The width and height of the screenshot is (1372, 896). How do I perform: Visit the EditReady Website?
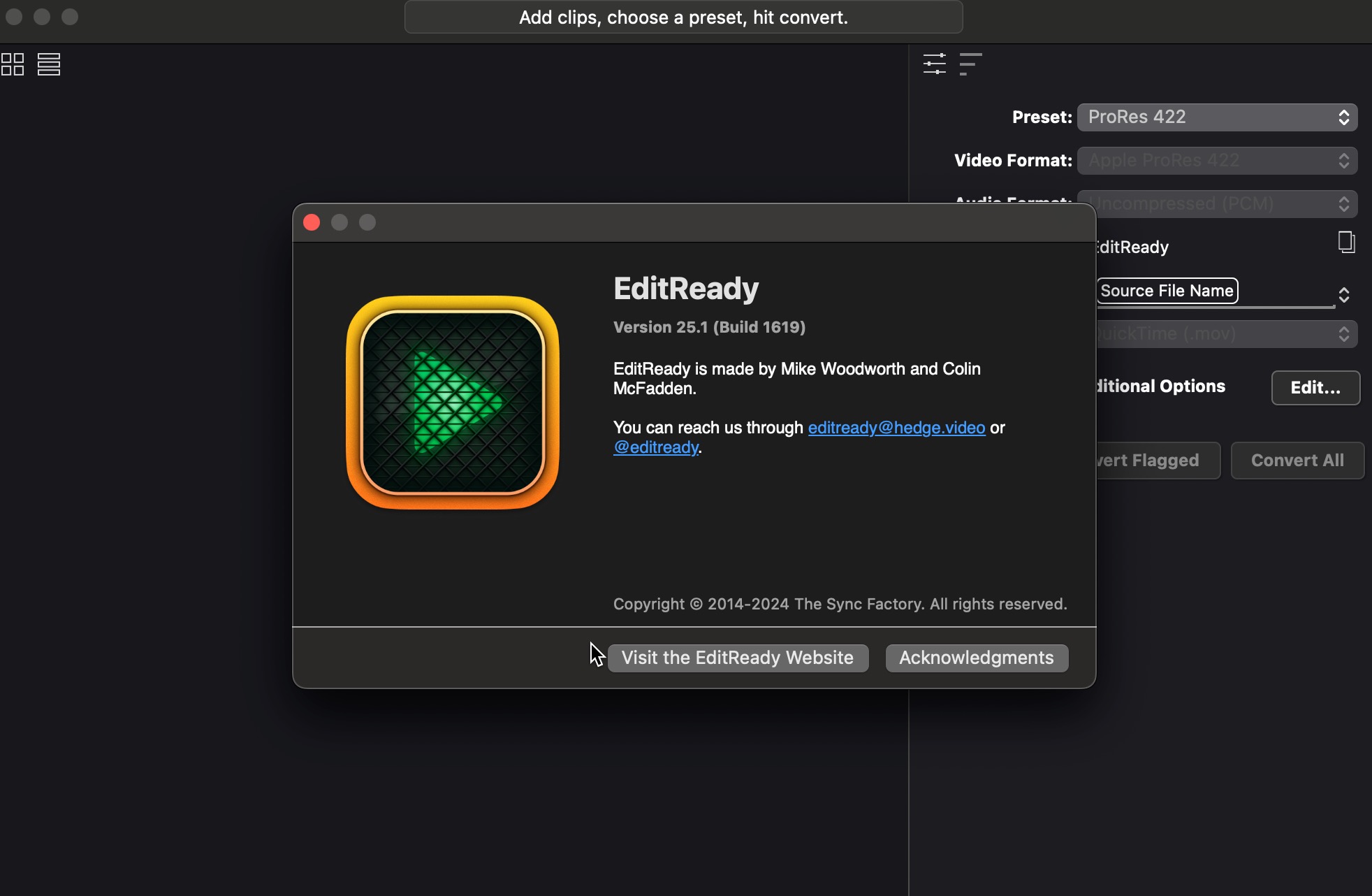point(738,658)
